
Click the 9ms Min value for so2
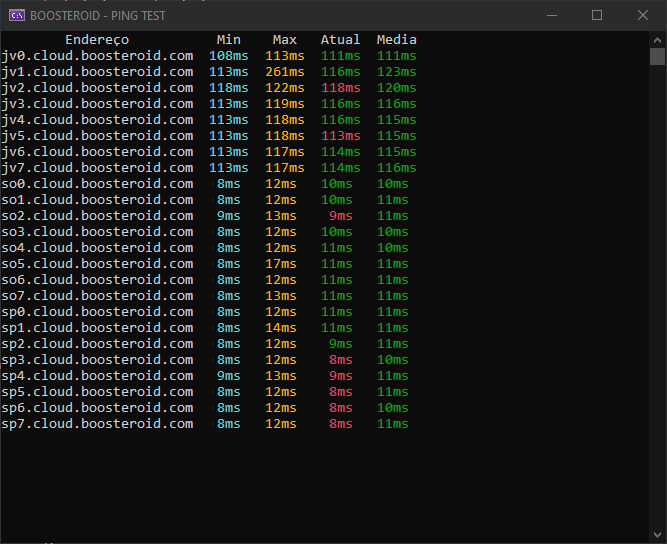point(228,216)
